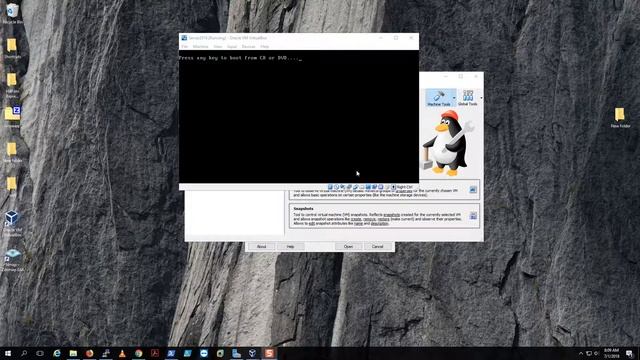Viewport: 640px width, 360px height.
Task: Open the Help menu in the VM window
Action: coord(264,47)
